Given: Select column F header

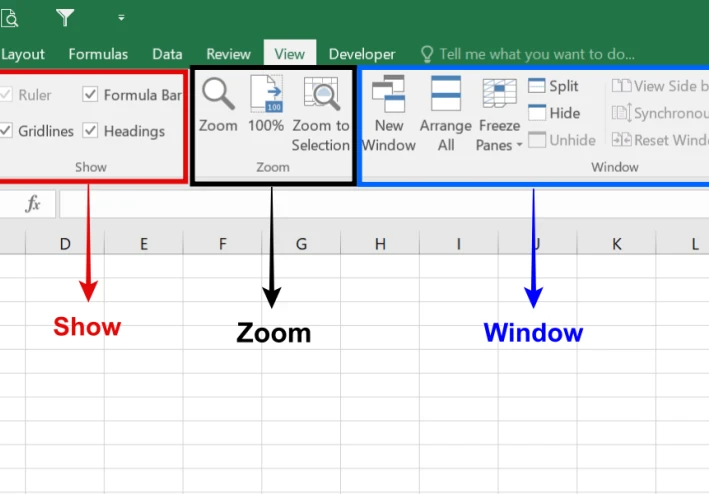Looking at the screenshot, I should tap(222, 244).
